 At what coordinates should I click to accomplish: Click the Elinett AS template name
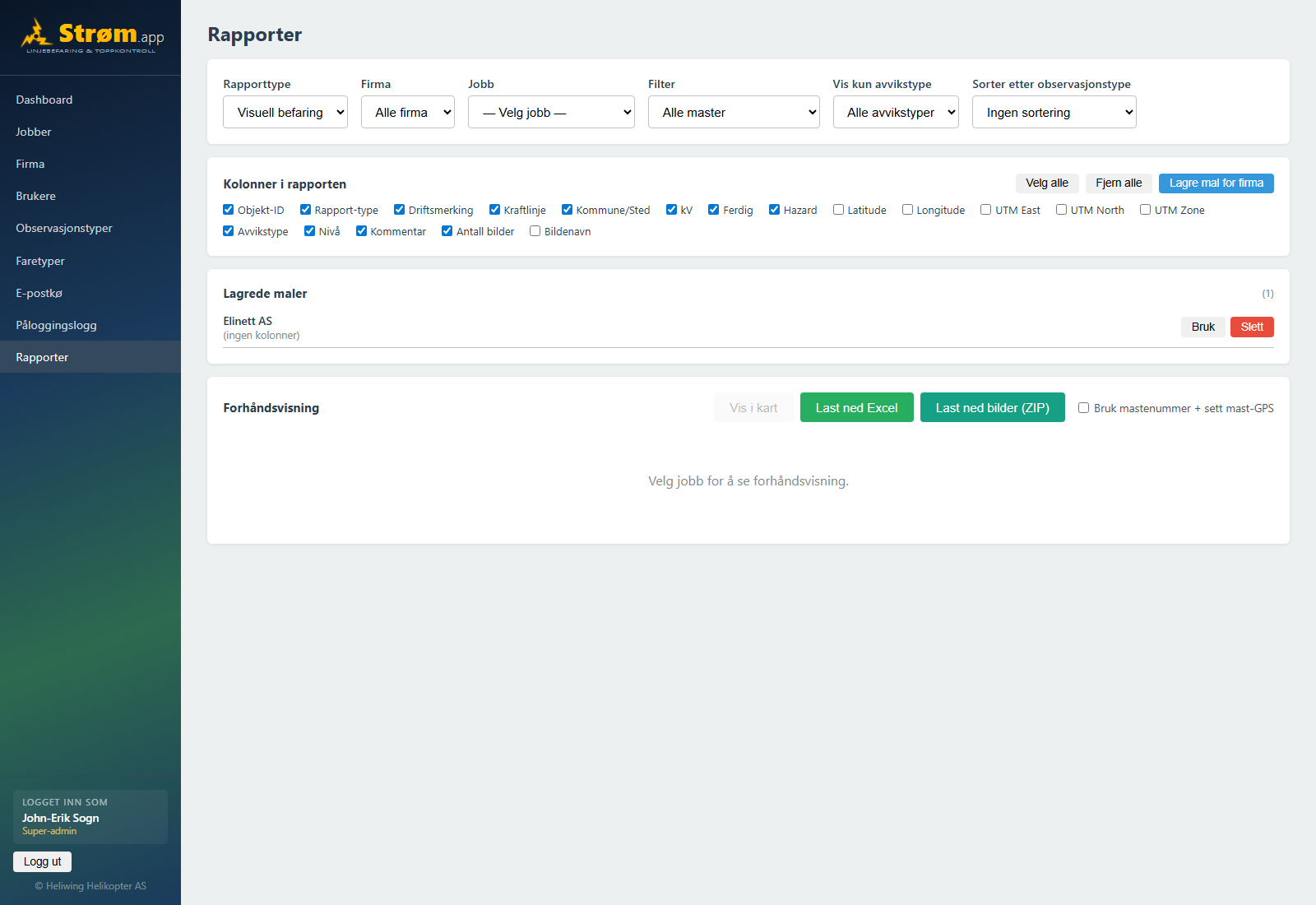248,321
